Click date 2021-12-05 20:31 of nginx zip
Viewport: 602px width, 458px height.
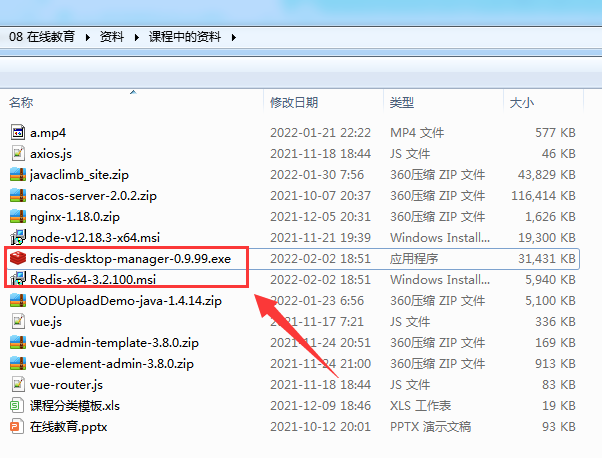coord(321,217)
